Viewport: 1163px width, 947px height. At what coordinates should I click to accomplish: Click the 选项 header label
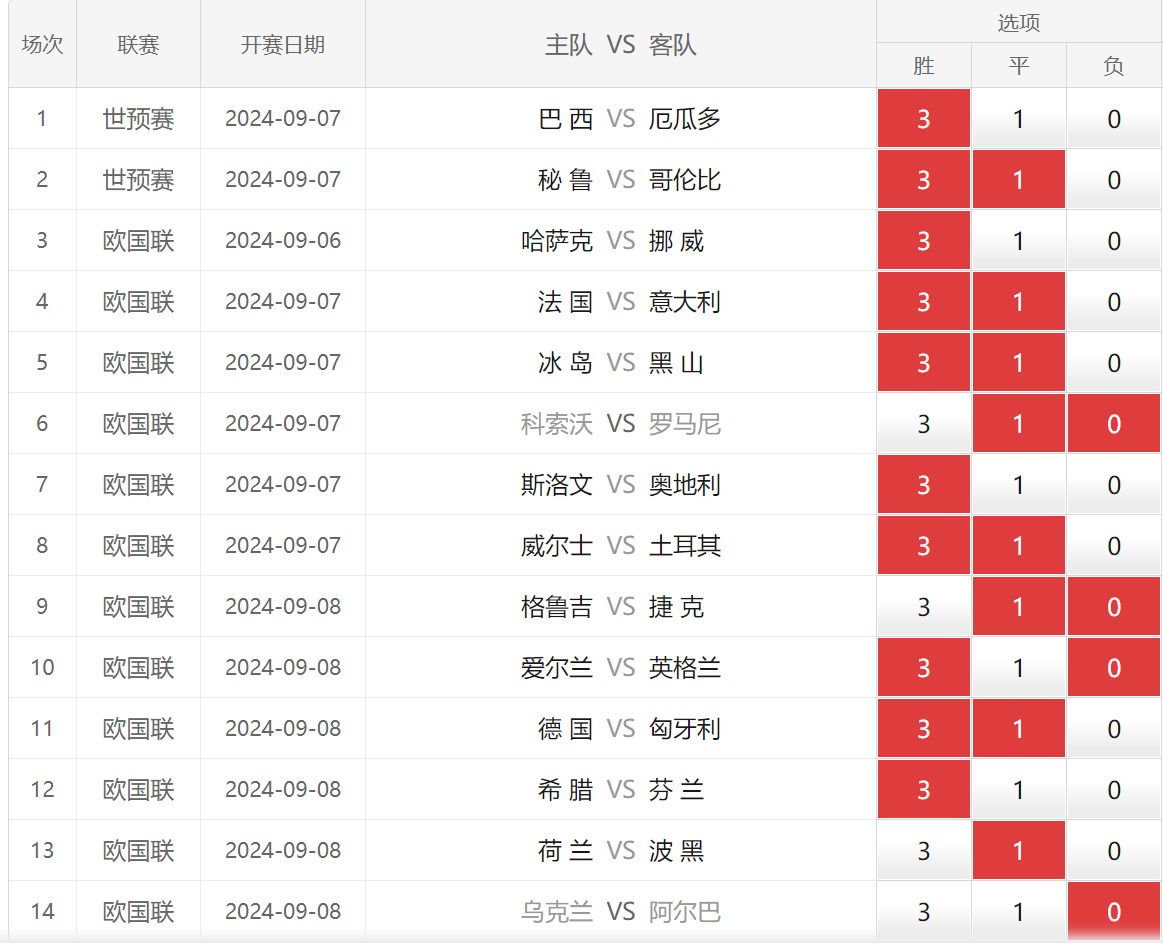tap(1018, 22)
